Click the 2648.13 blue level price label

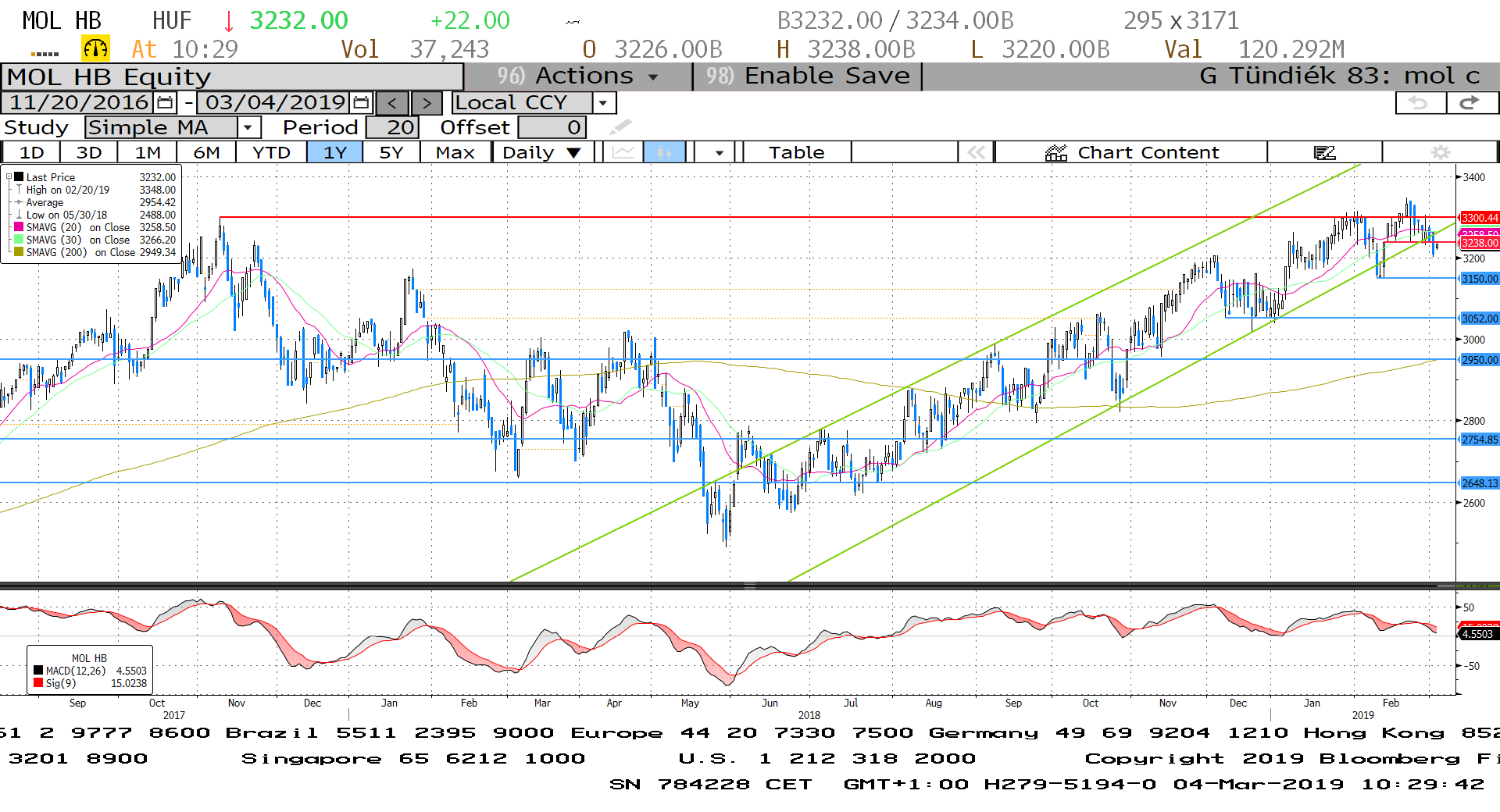pyautogui.click(x=1479, y=483)
